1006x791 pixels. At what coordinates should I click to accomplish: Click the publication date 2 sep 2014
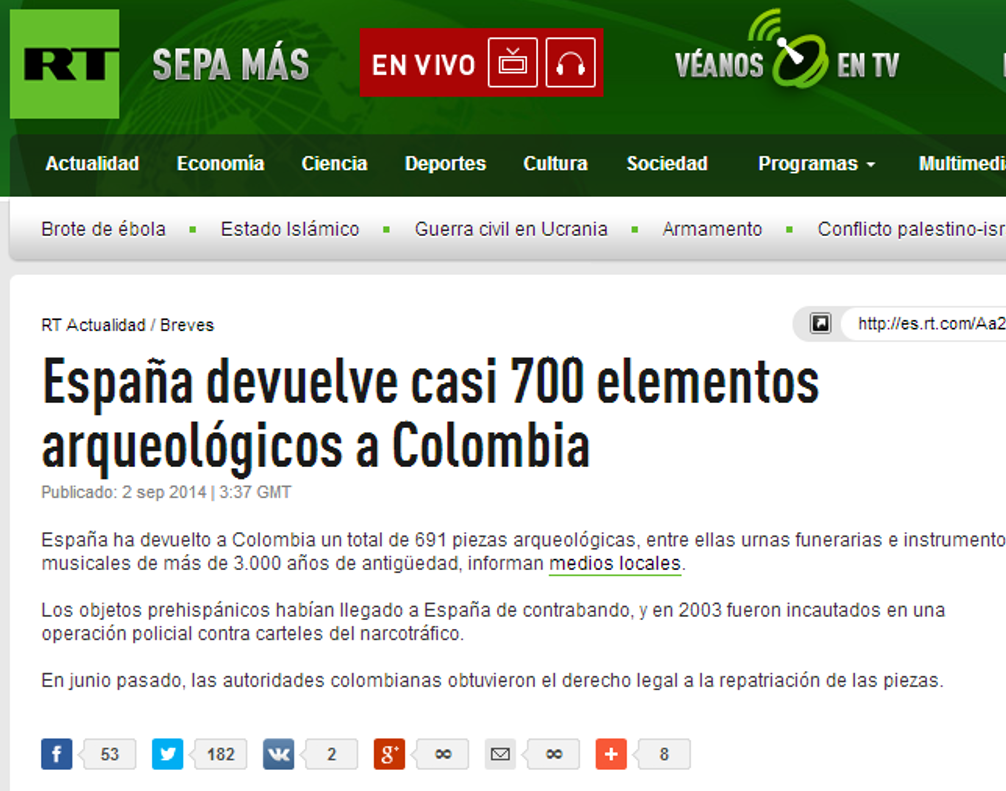[164, 492]
